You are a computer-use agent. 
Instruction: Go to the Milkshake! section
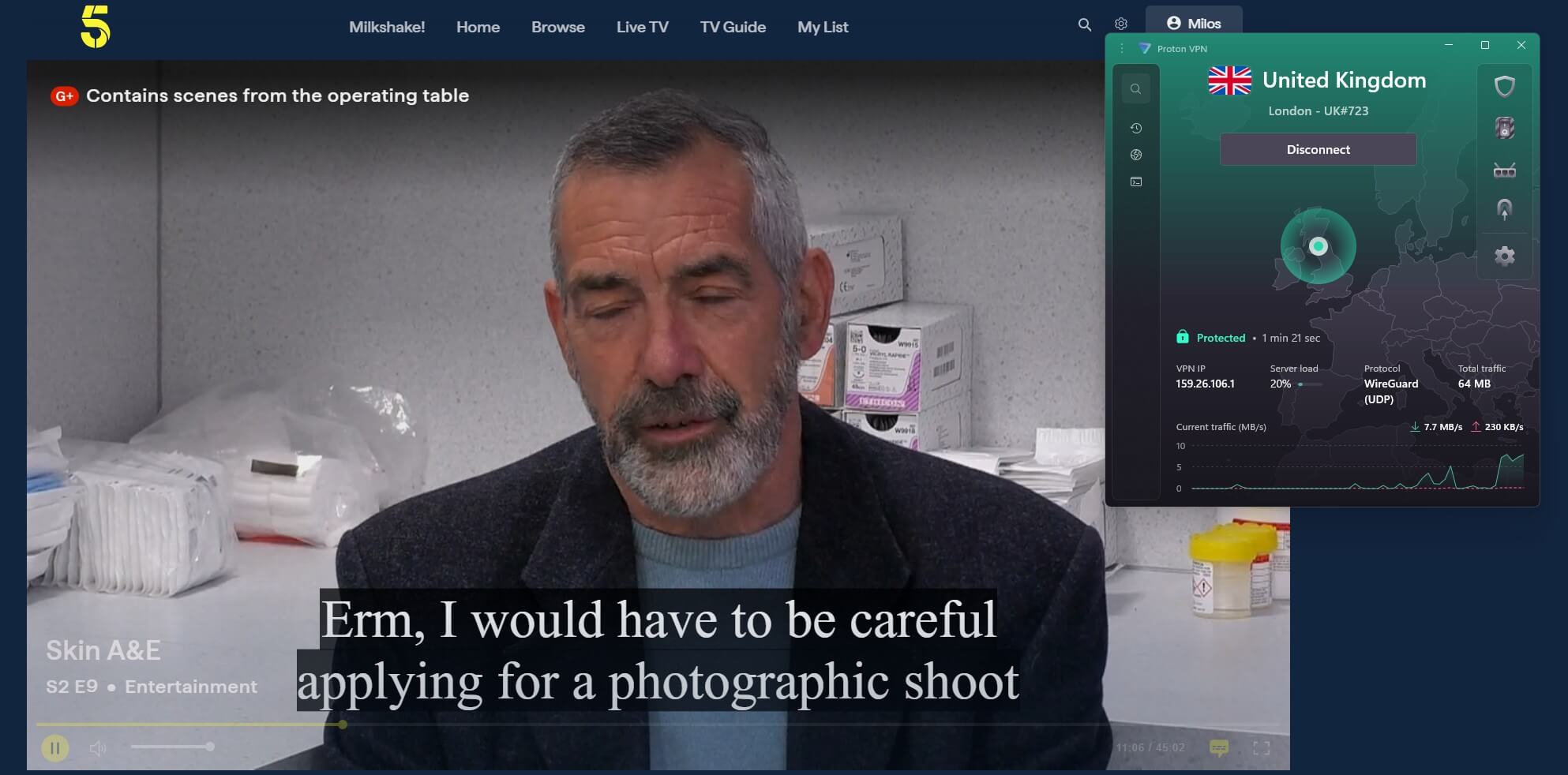[x=387, y=27]
